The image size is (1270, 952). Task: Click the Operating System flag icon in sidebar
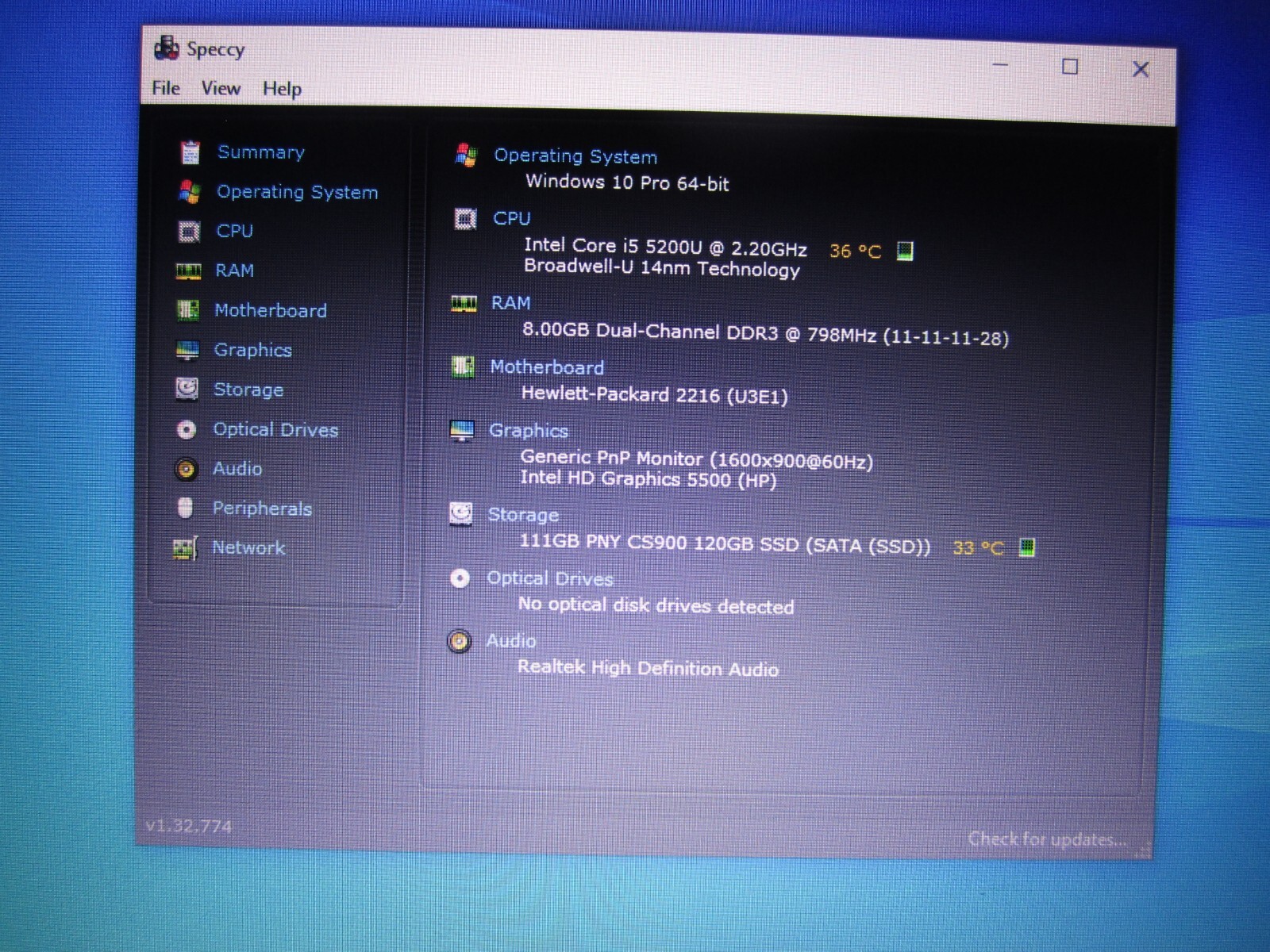[x=190, y=191]
